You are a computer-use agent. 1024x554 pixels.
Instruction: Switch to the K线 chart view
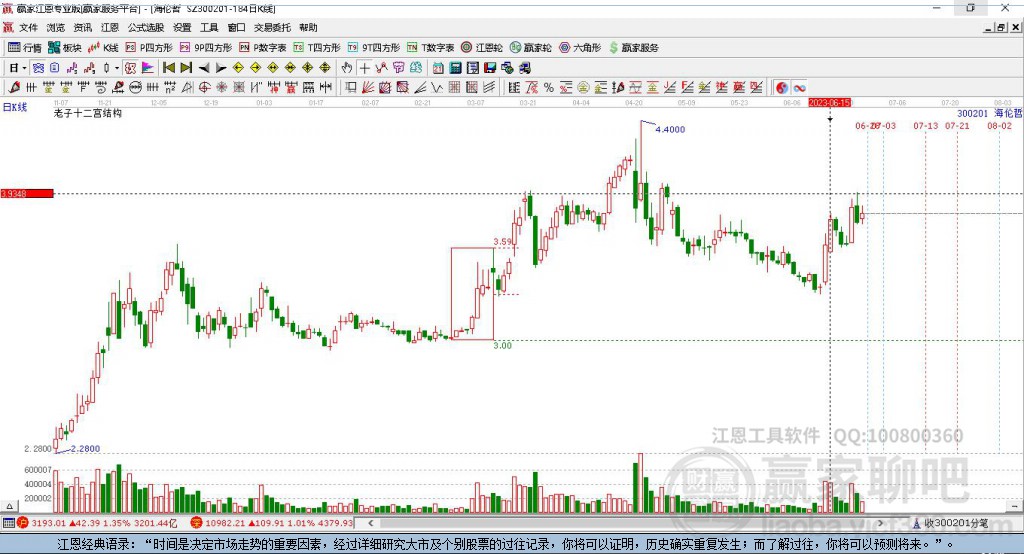coord(103,48)
